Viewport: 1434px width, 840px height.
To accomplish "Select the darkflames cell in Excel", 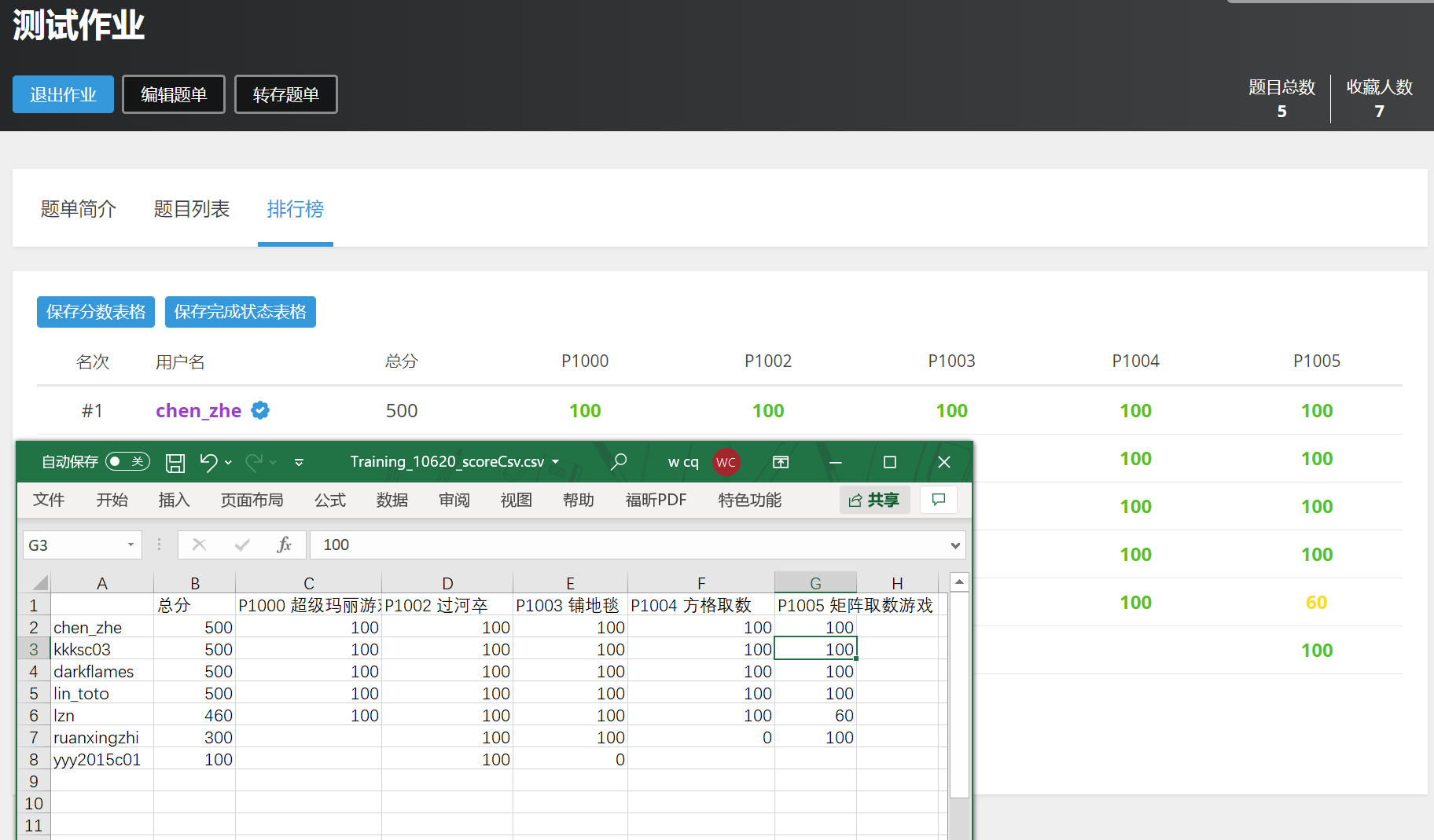I will coord(102,671).
